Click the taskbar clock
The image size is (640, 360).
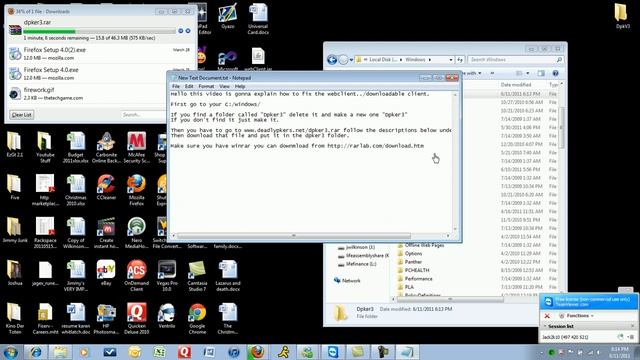coord(620,352)
